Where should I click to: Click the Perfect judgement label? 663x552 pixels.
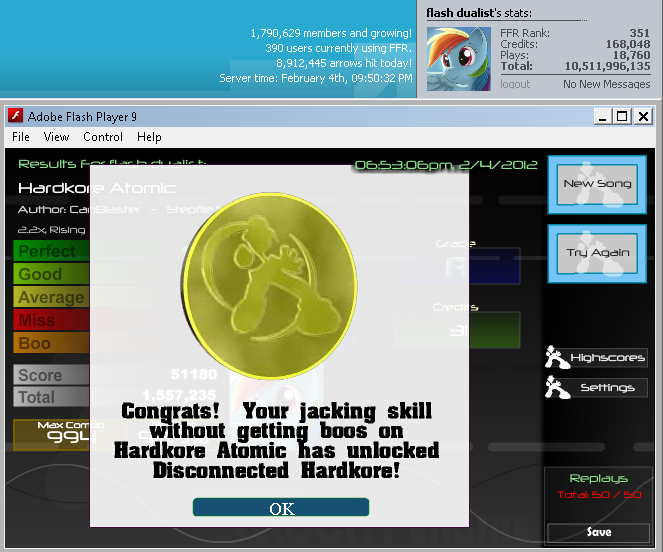tap(47, 251)
